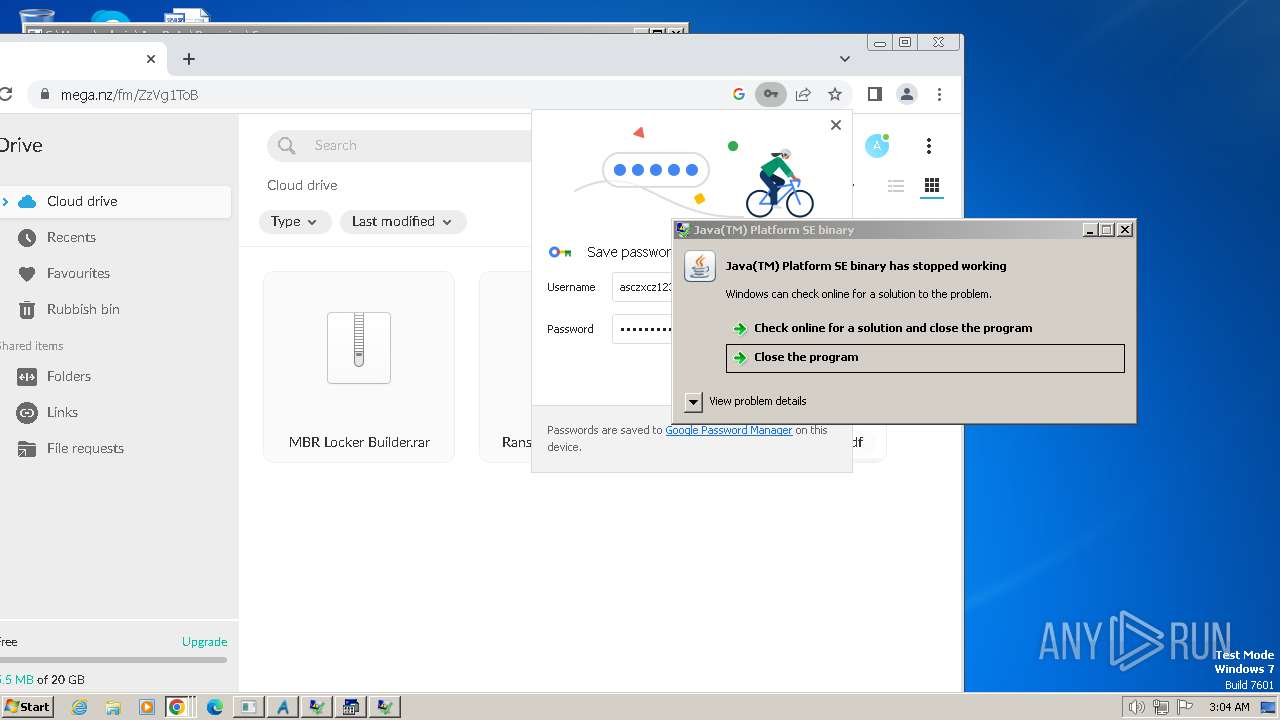Close the Save password popup
This screenshot has height=720, width=1280.
pyautogui.click(x=836, y=125)
